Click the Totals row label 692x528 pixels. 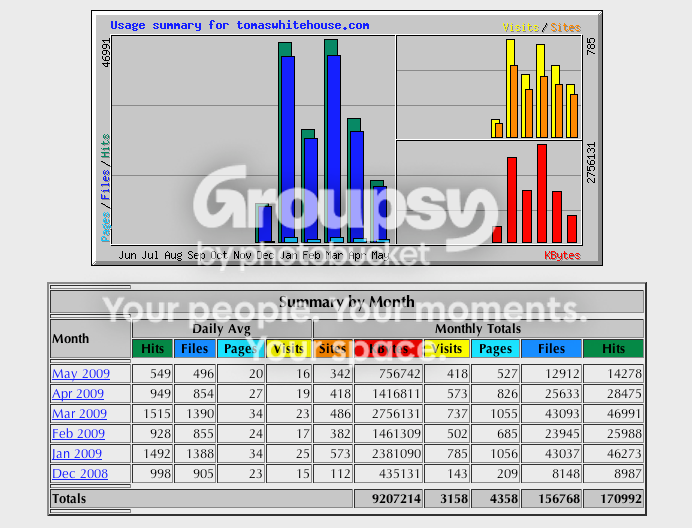click(x=69, y=499)
